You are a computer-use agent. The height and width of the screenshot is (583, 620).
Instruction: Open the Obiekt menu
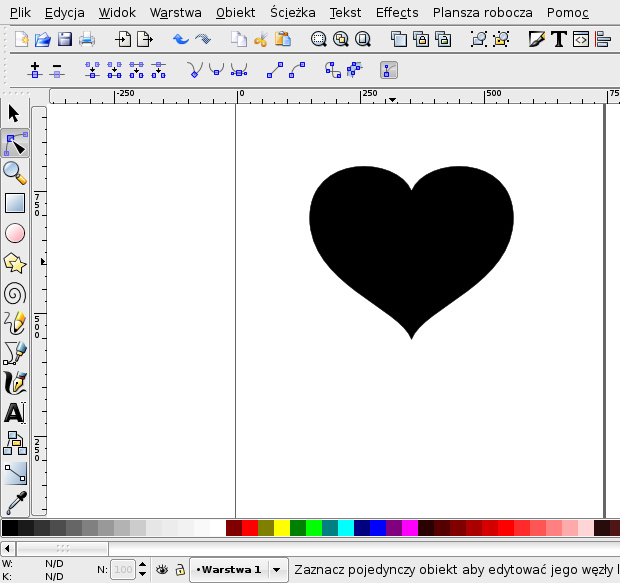point(235,13)
